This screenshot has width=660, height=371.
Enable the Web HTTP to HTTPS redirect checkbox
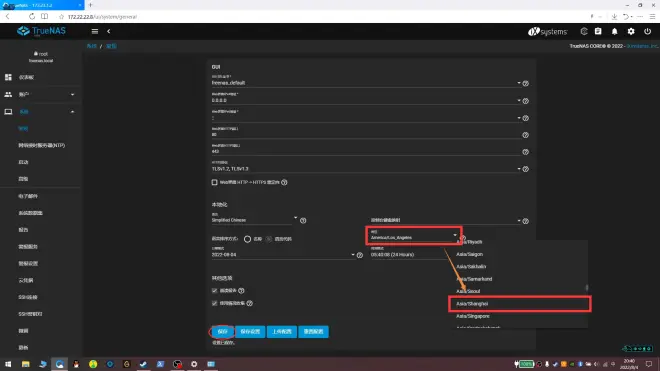215,182
